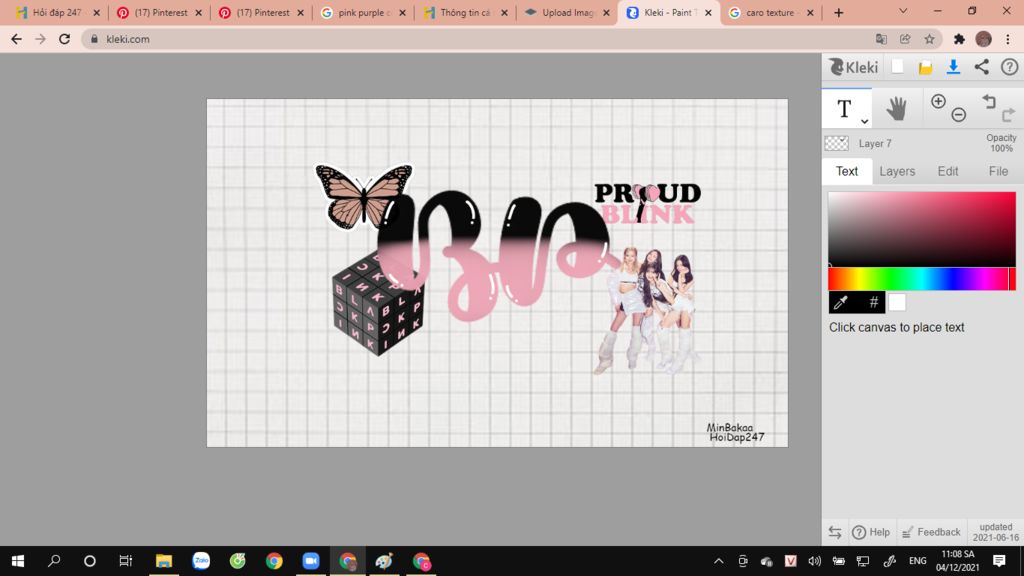Show hidden system tray icons
This screenshot has height=576, width=1024.
pos(718,561)
